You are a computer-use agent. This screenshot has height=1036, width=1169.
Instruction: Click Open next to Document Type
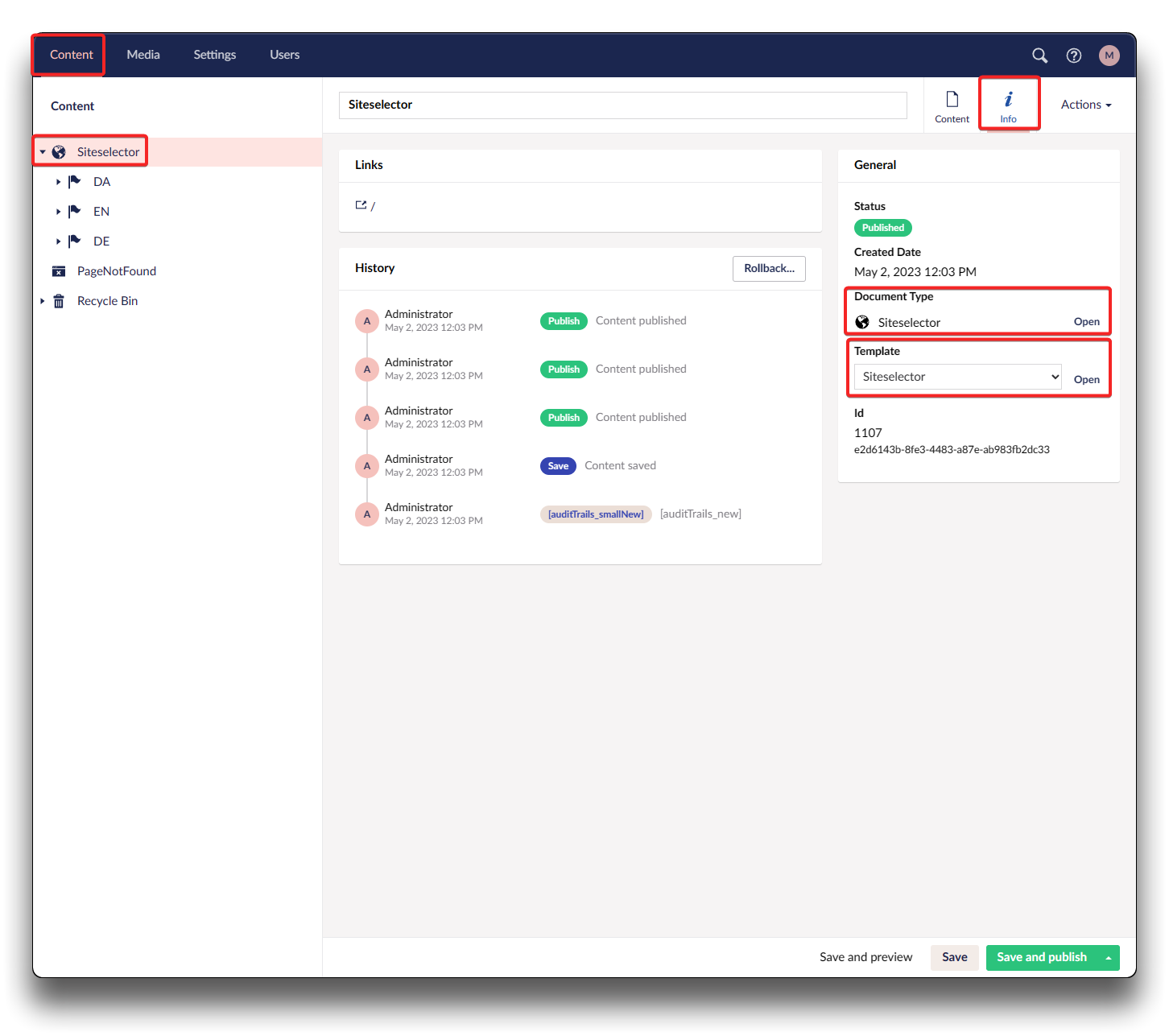click(1086, 322)
